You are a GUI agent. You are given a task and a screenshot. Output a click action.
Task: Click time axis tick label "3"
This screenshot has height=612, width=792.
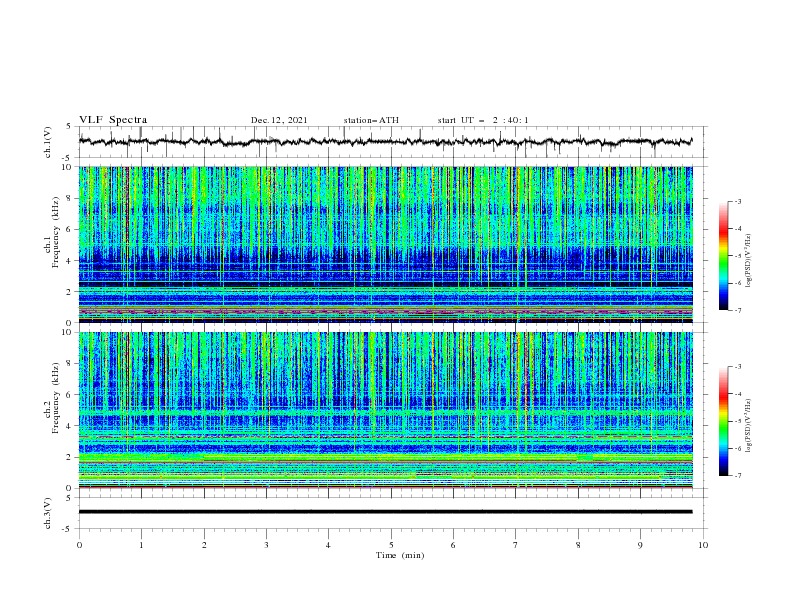click(266, 545)
